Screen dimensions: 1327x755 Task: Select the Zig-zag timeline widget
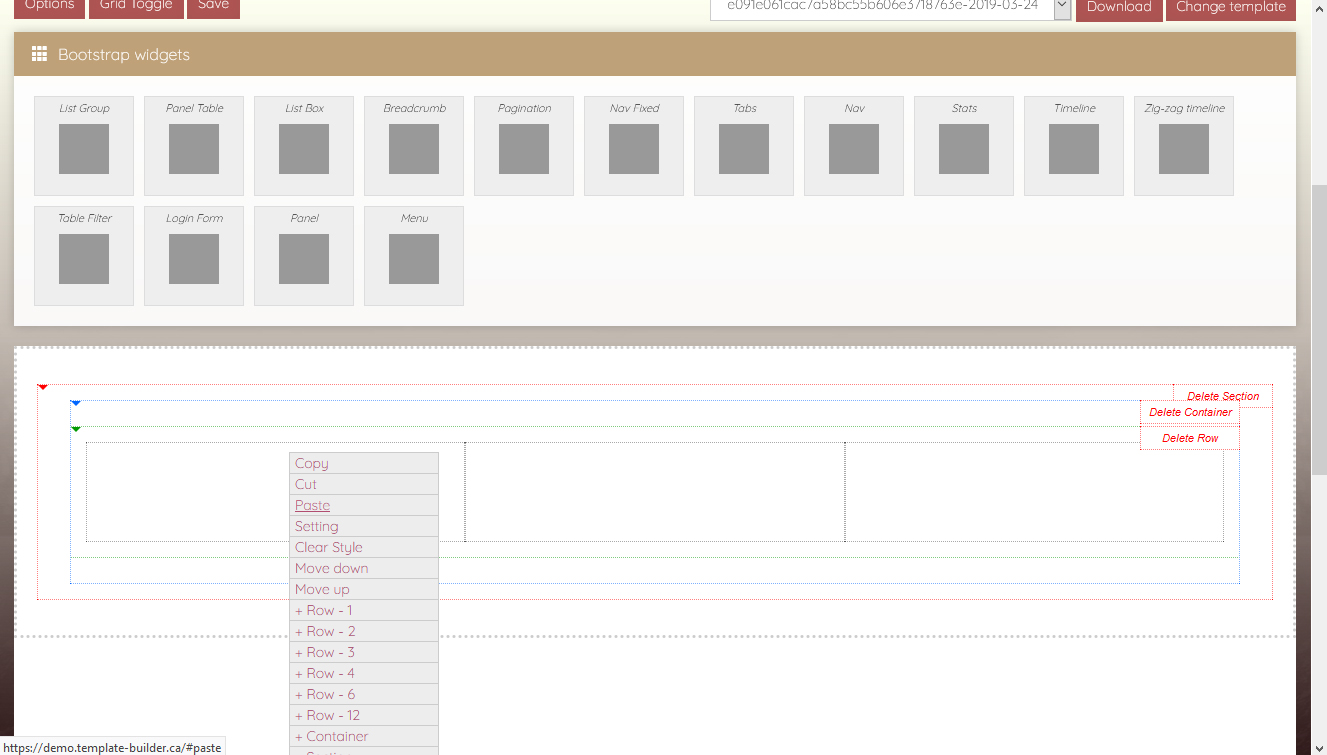[1184, 147]
